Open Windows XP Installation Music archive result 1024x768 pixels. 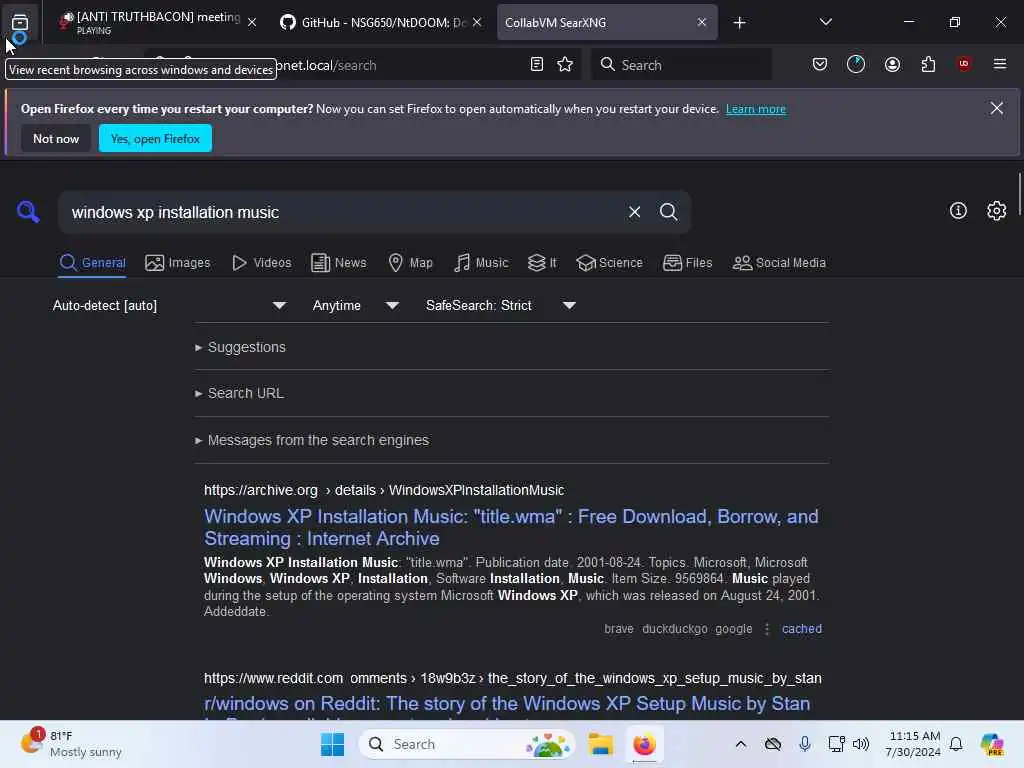click(511, 527)
